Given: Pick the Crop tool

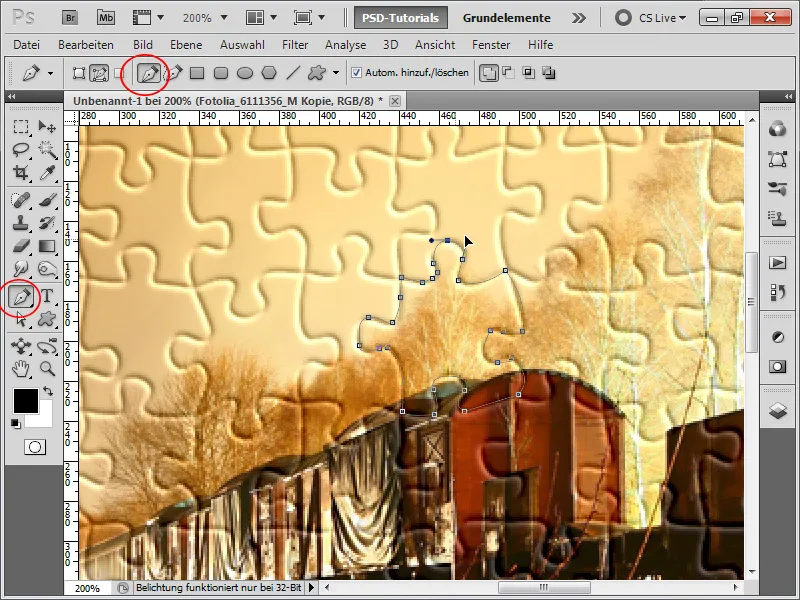Looking at the screenshot, I should [21, 172].
